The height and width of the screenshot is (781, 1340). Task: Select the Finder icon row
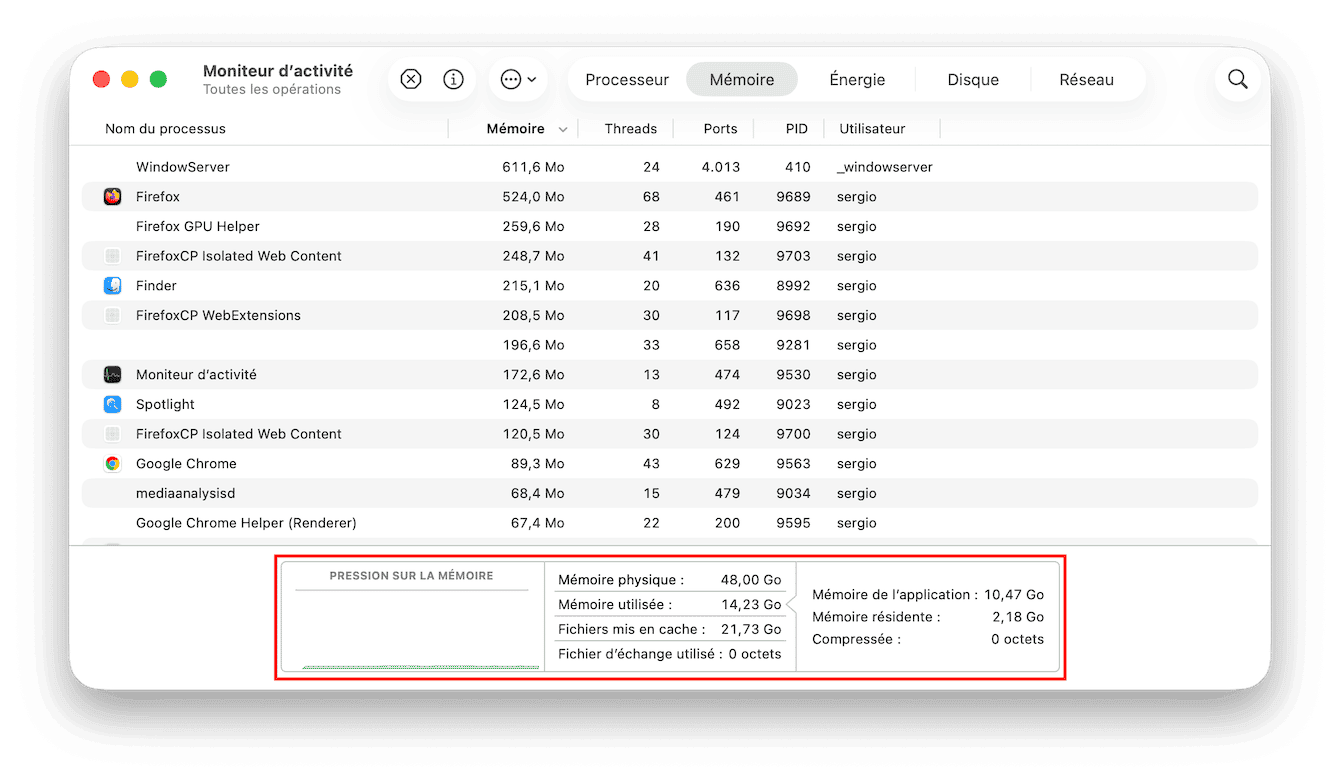coord(113,286)
